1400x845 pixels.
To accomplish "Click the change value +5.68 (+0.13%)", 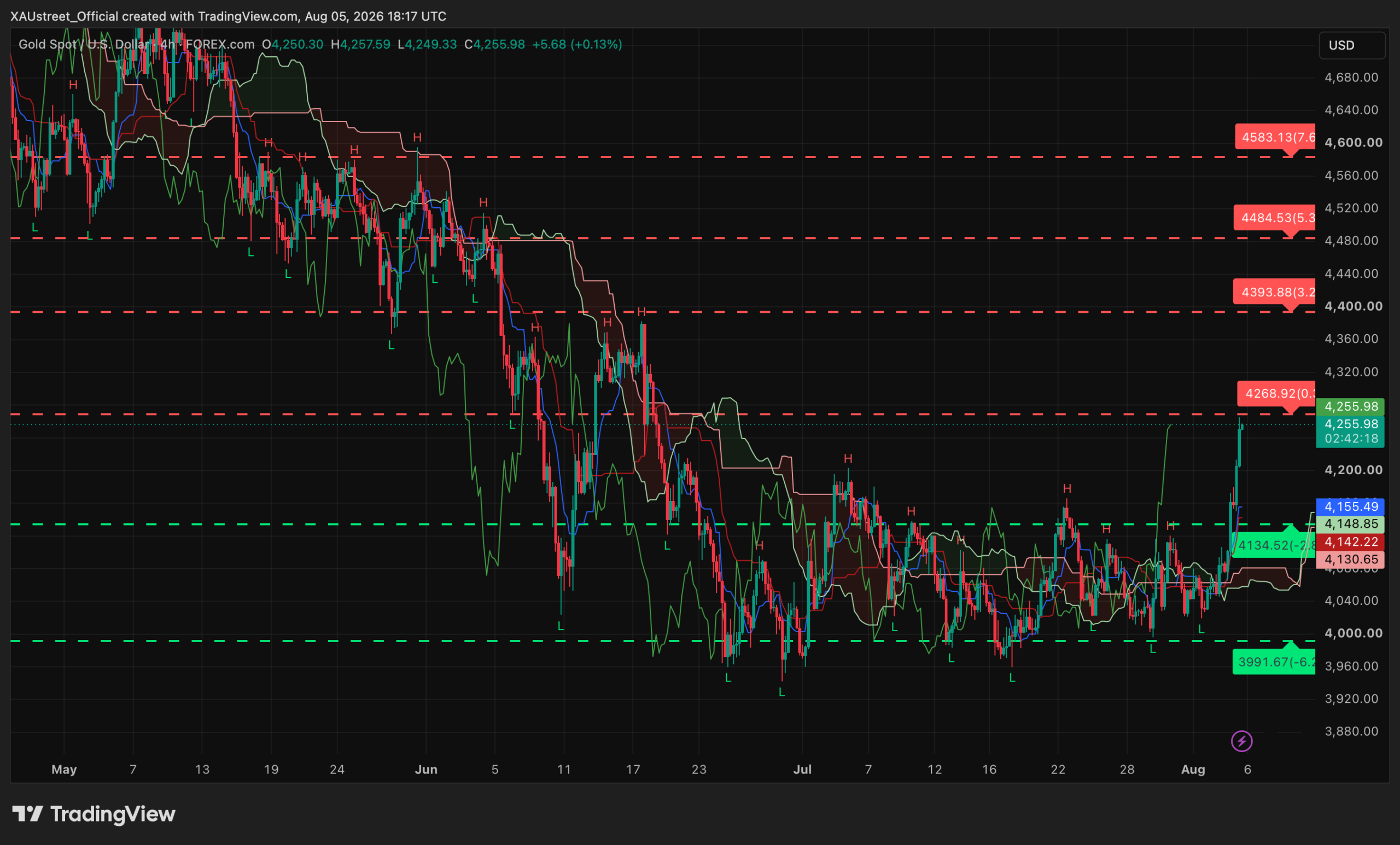I will tap(577, 44).
